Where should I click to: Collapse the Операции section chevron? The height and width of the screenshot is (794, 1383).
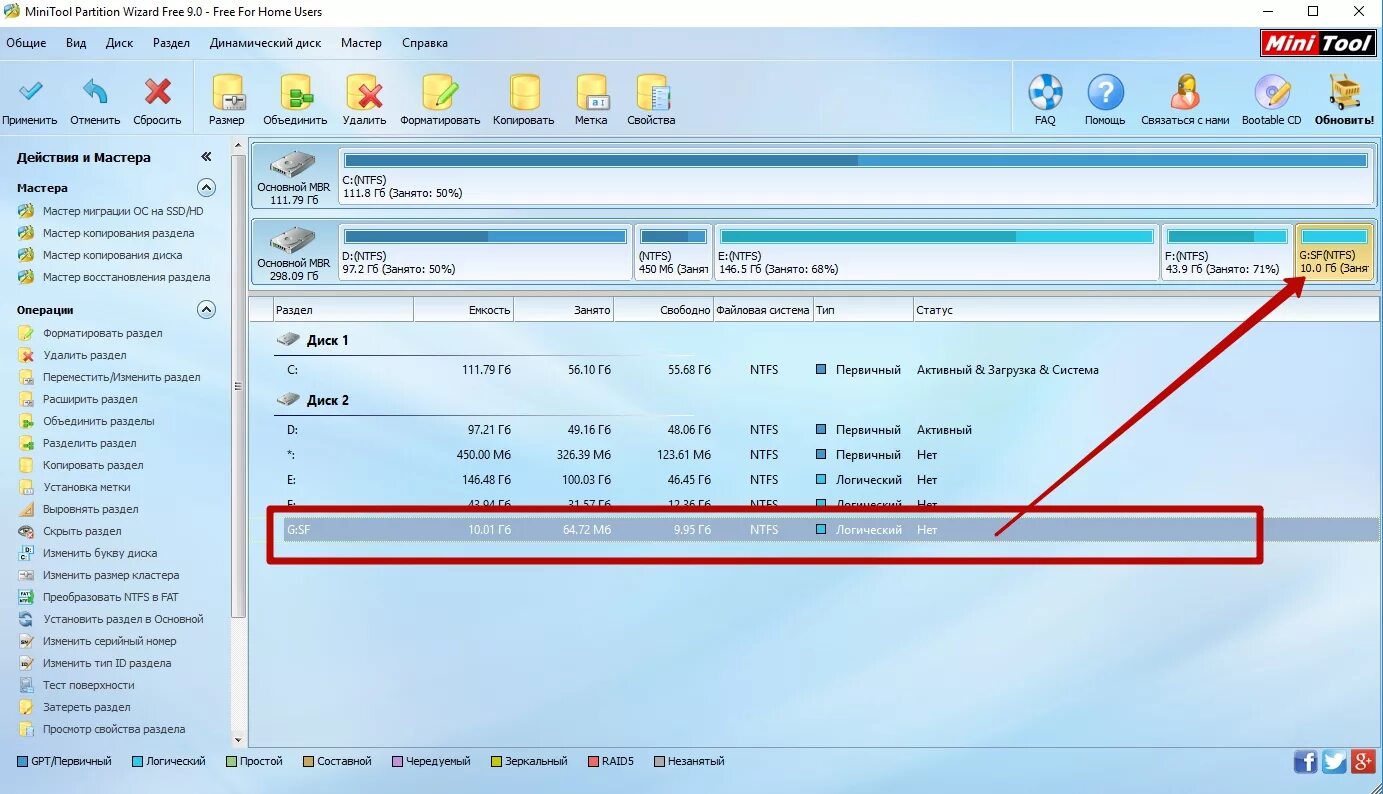click(206, 310)
